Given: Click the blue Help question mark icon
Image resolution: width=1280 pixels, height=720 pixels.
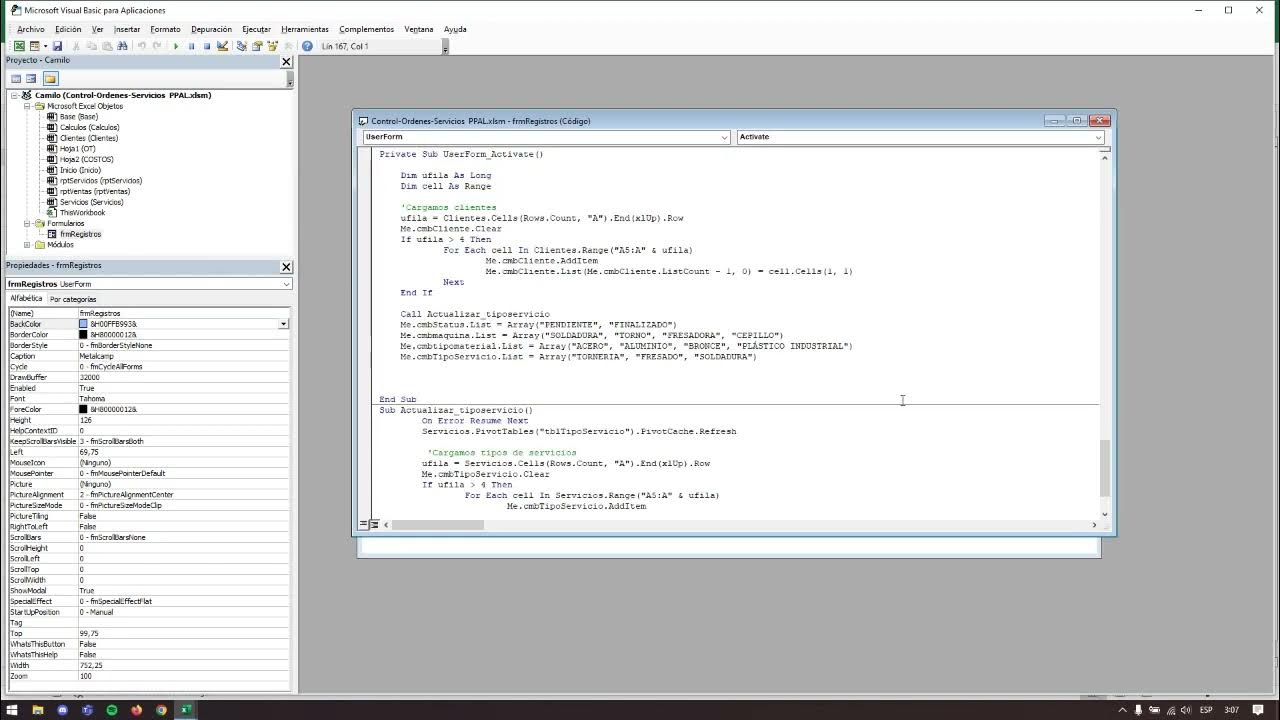Looking at the screenshot, I should (x=307, y=46).
